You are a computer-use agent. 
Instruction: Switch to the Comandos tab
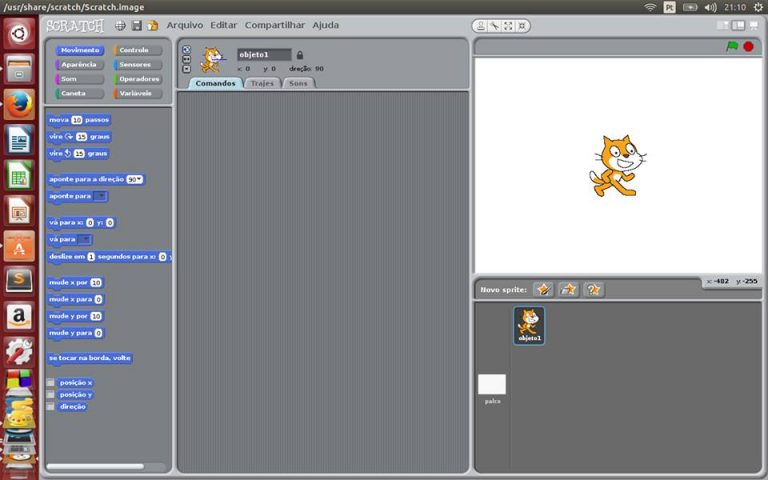[216, 83]
